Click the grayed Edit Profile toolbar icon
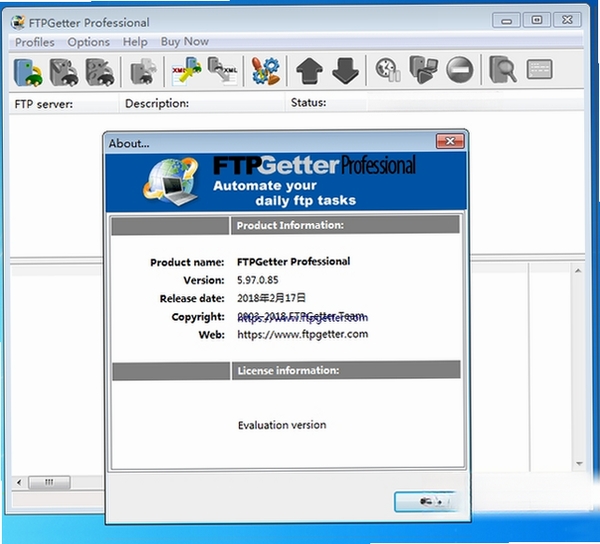The image size is (600, 544). 64,72
